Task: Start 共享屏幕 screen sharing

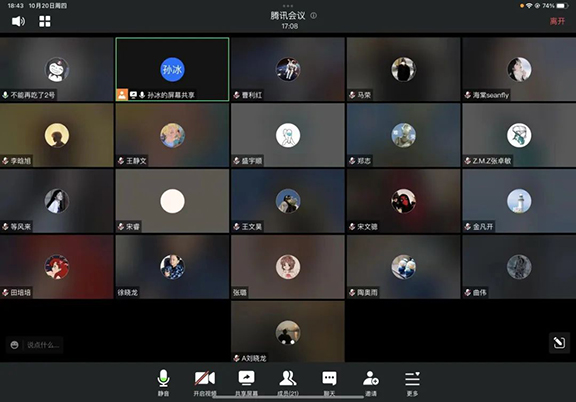Action: tap(246, 383)
